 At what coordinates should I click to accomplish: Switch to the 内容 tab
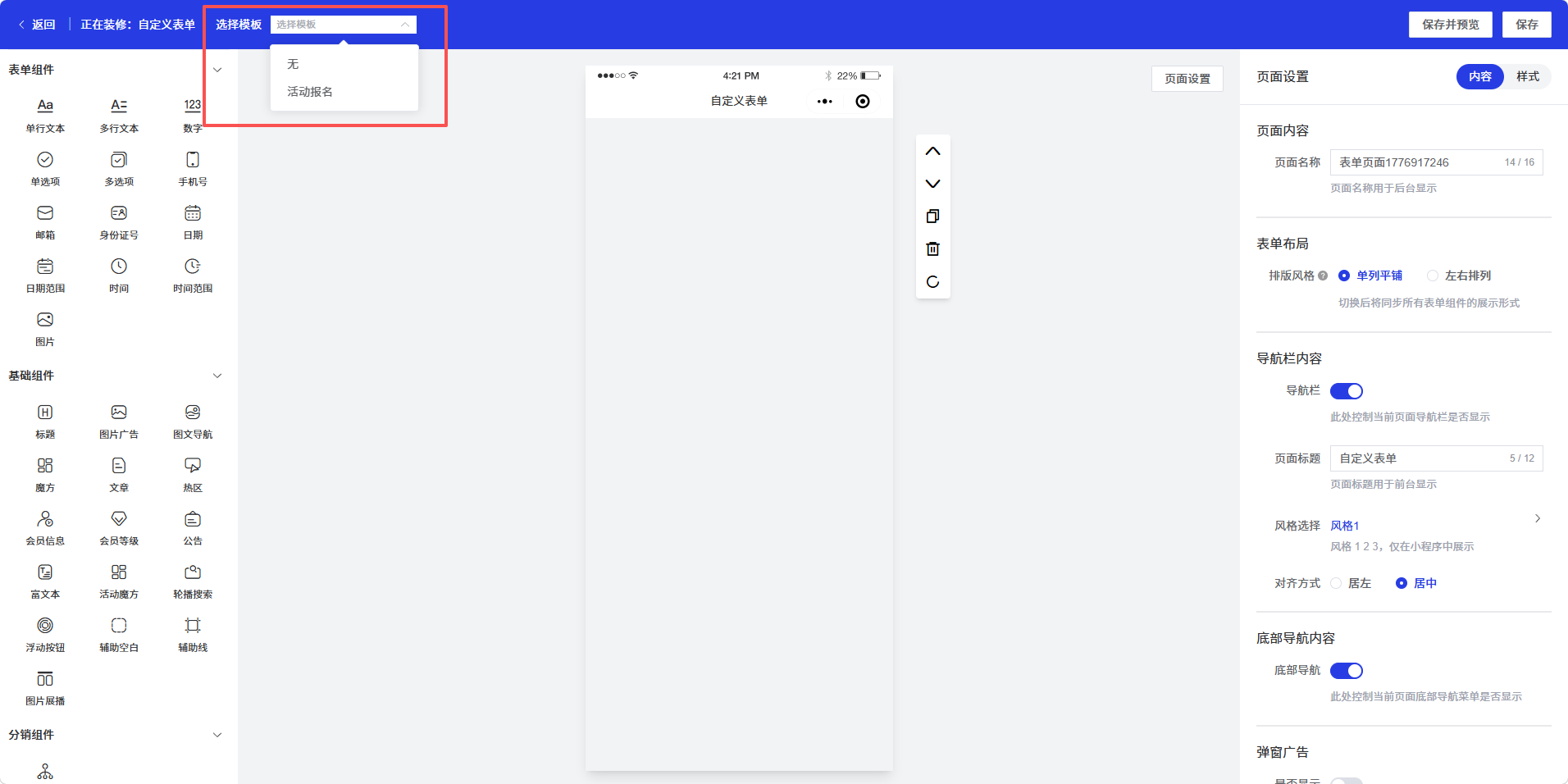tap(1480, 76)
